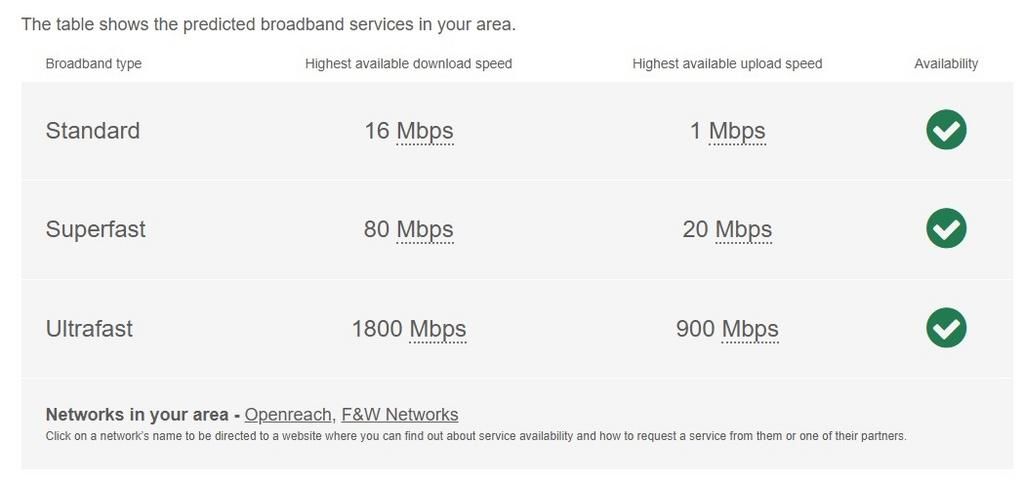Click the Mbps unit after 1800
This screenshot has width=1024, height=483.
[438, 329]
